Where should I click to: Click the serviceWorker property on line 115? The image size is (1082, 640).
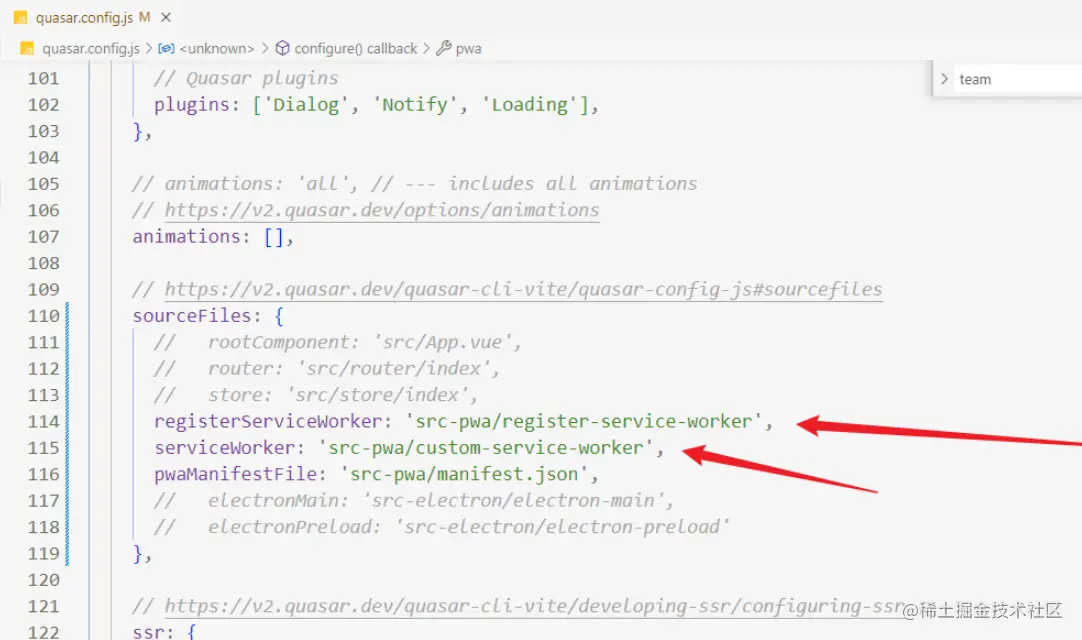tap(224, 447)
